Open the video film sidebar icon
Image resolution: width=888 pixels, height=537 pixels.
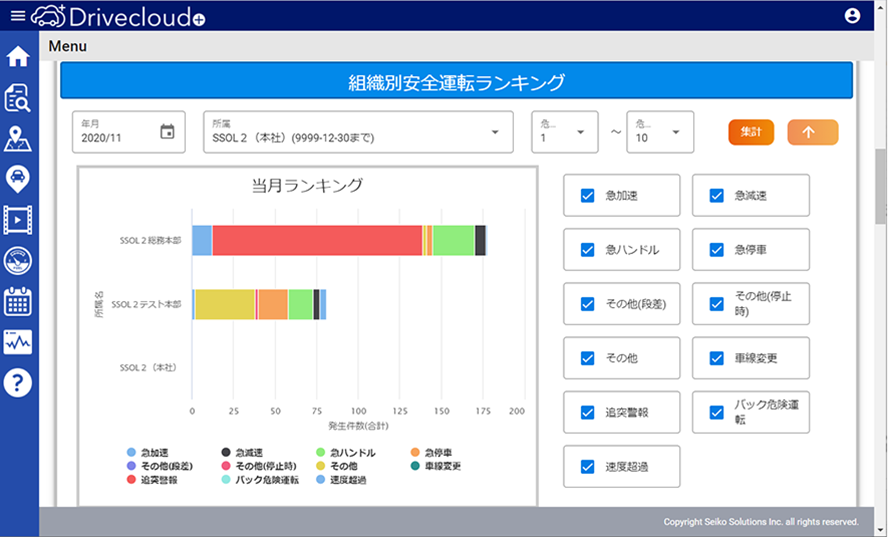pos(18,220)
